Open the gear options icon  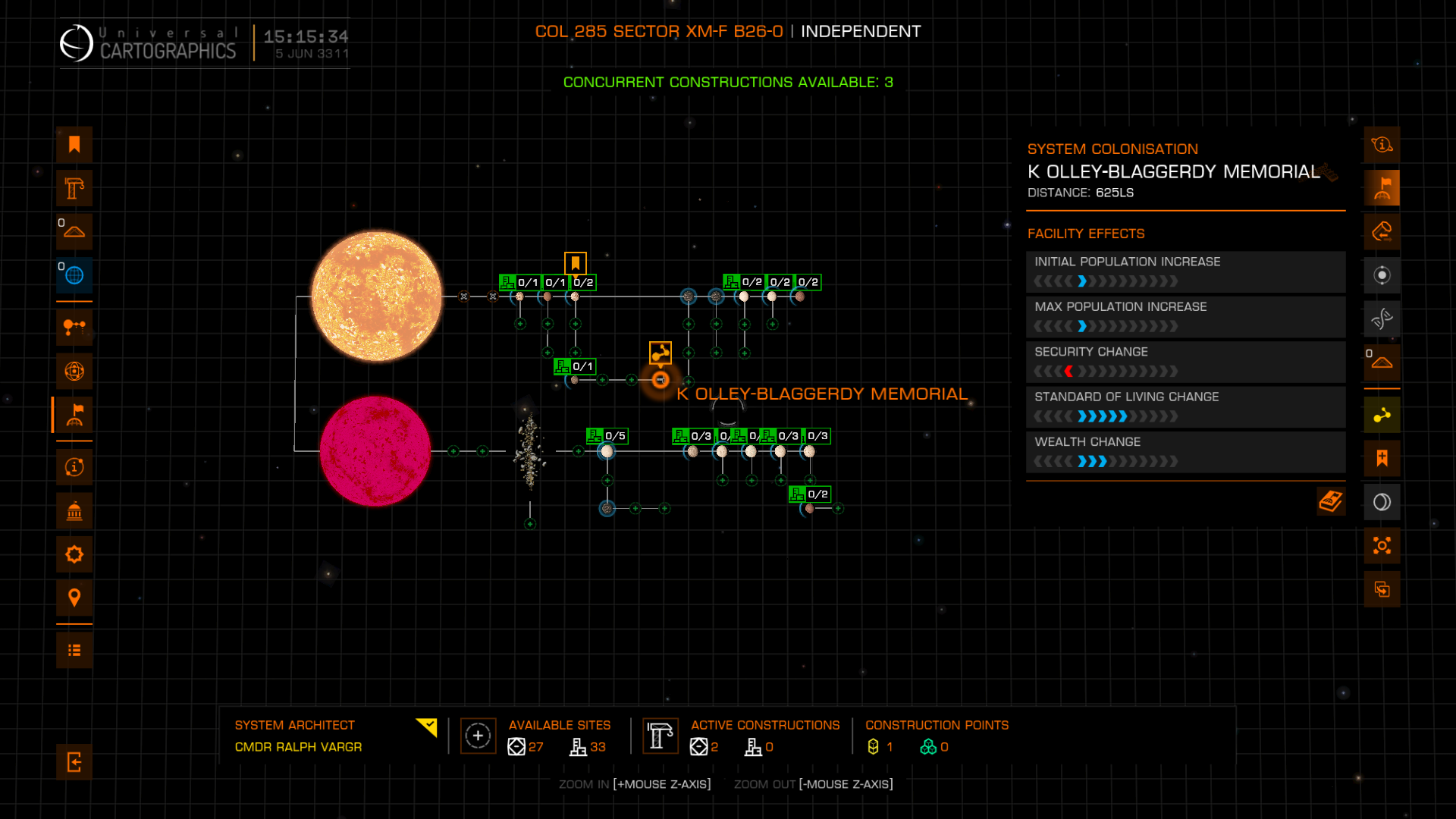[74, 554]
